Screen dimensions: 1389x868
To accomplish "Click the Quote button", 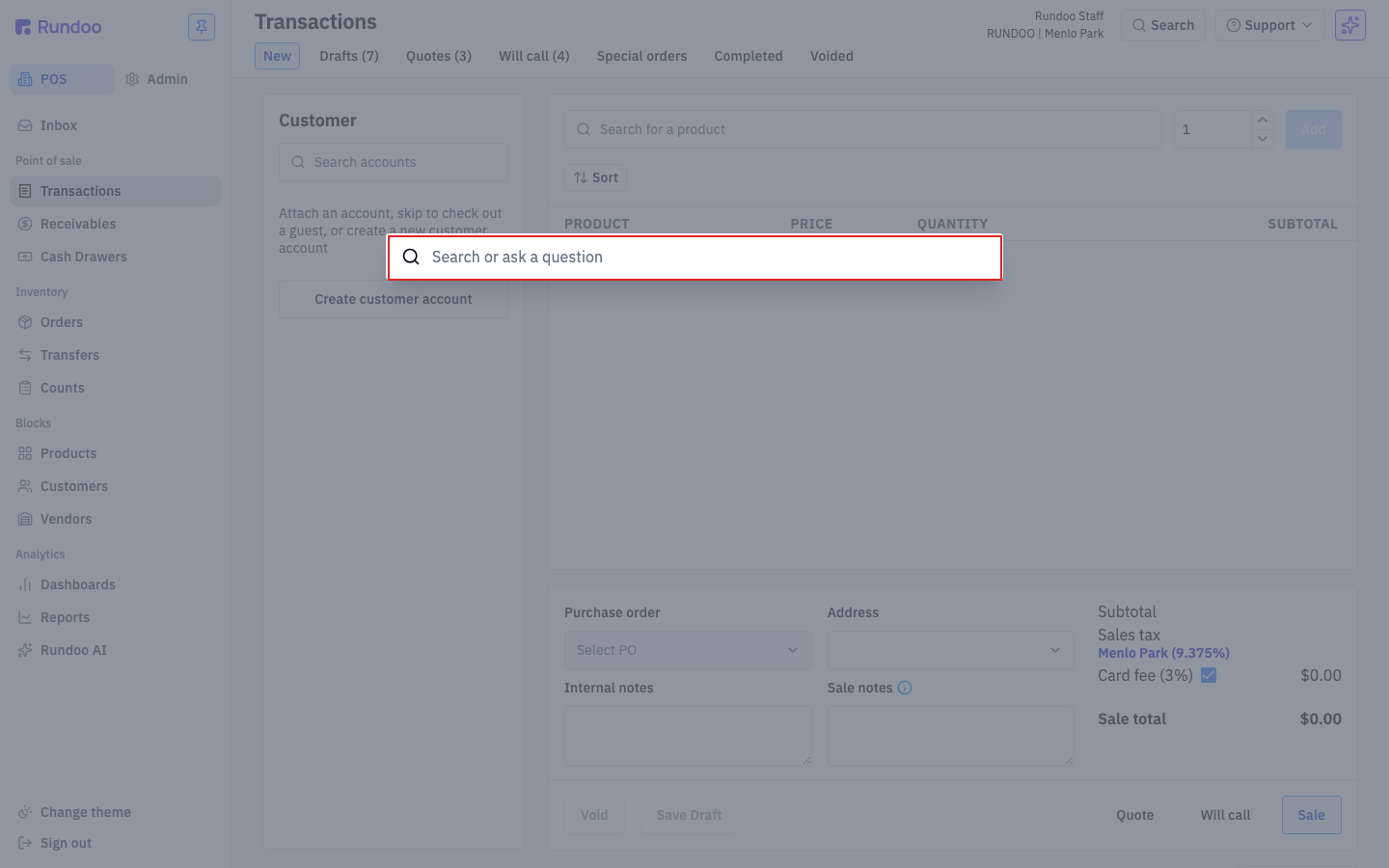I will pyautogui.click(x=1135, y=815).
